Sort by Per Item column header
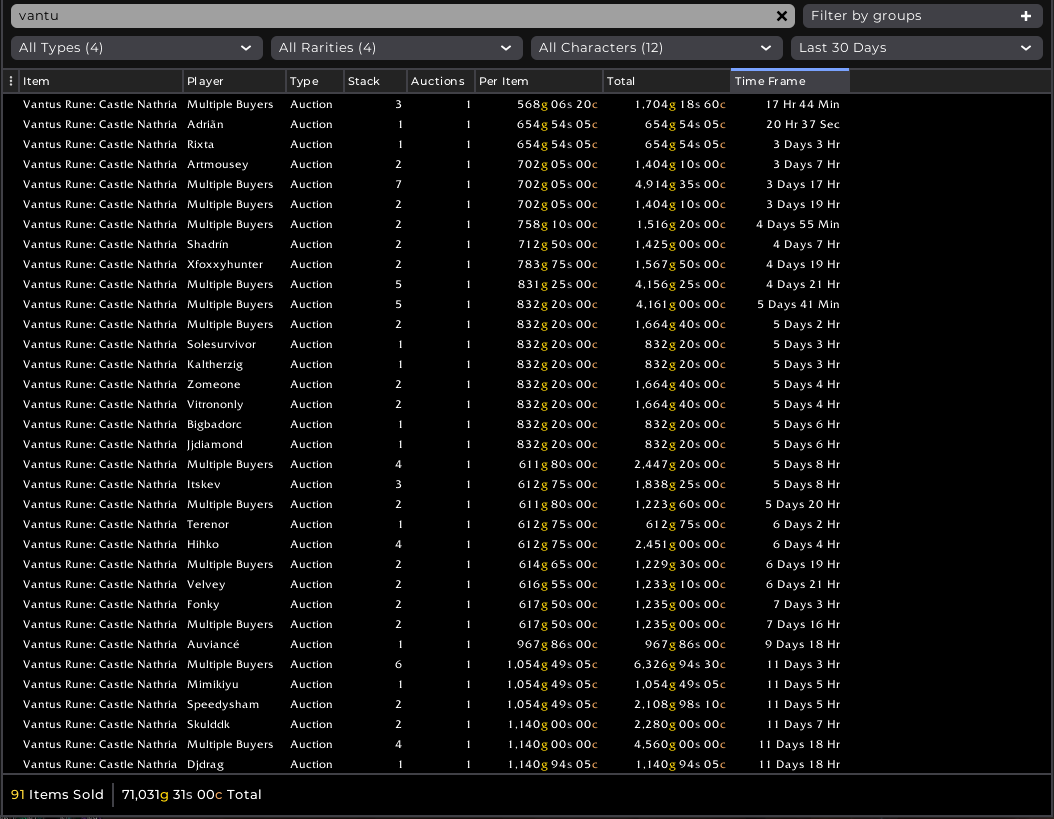Screen dimensions: 1054x819 (538, 81)
